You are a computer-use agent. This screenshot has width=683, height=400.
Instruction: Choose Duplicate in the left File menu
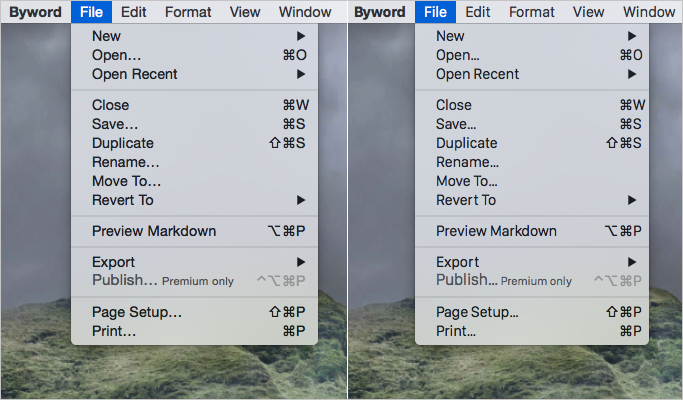coord(194,143)
